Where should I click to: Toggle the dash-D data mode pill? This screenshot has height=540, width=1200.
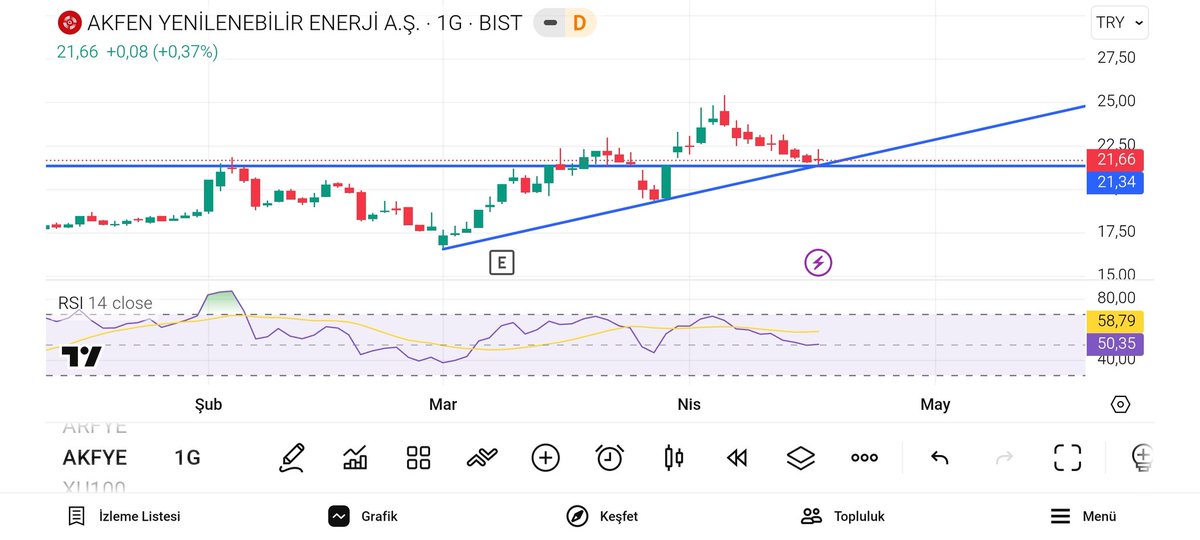tap(565, 22)
